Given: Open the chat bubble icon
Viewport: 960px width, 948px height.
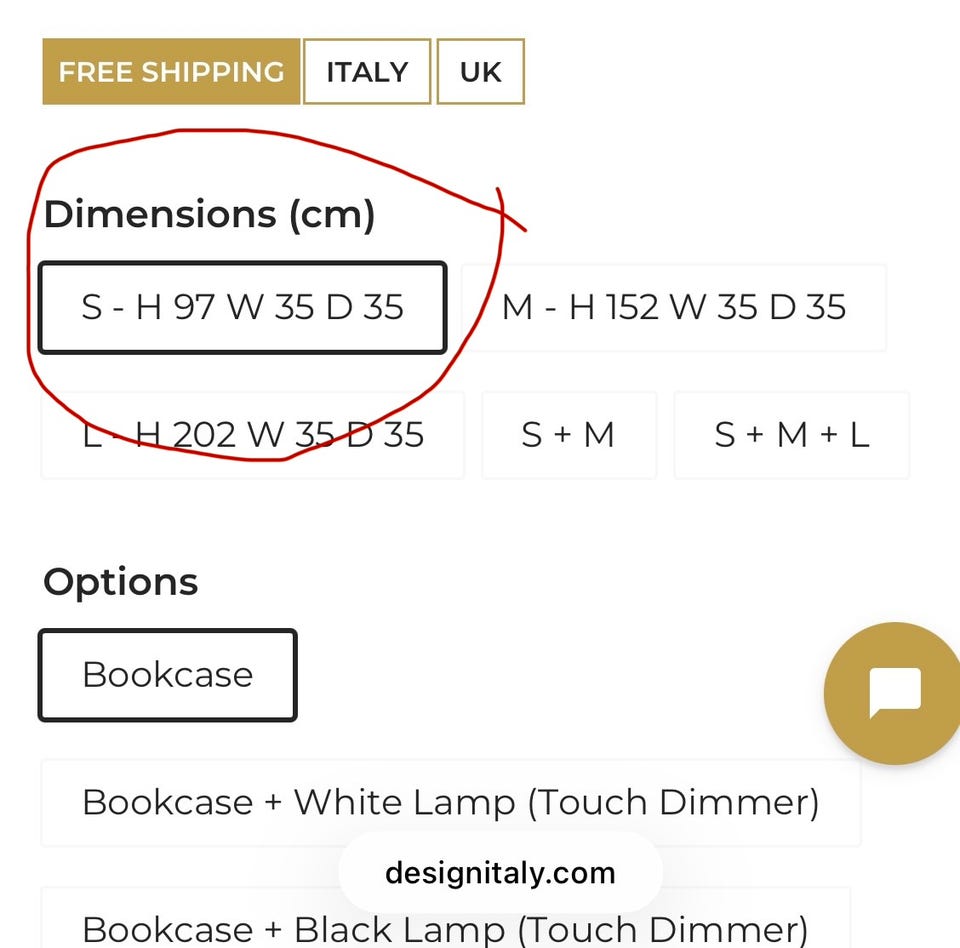Looking at the screenshot, I should 893,693.
